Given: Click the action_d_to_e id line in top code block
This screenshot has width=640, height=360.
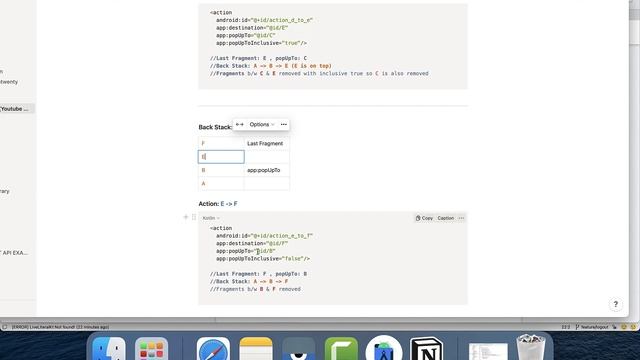Looking at the screenshot, I should pyautogui.click(x=264, y=20).
